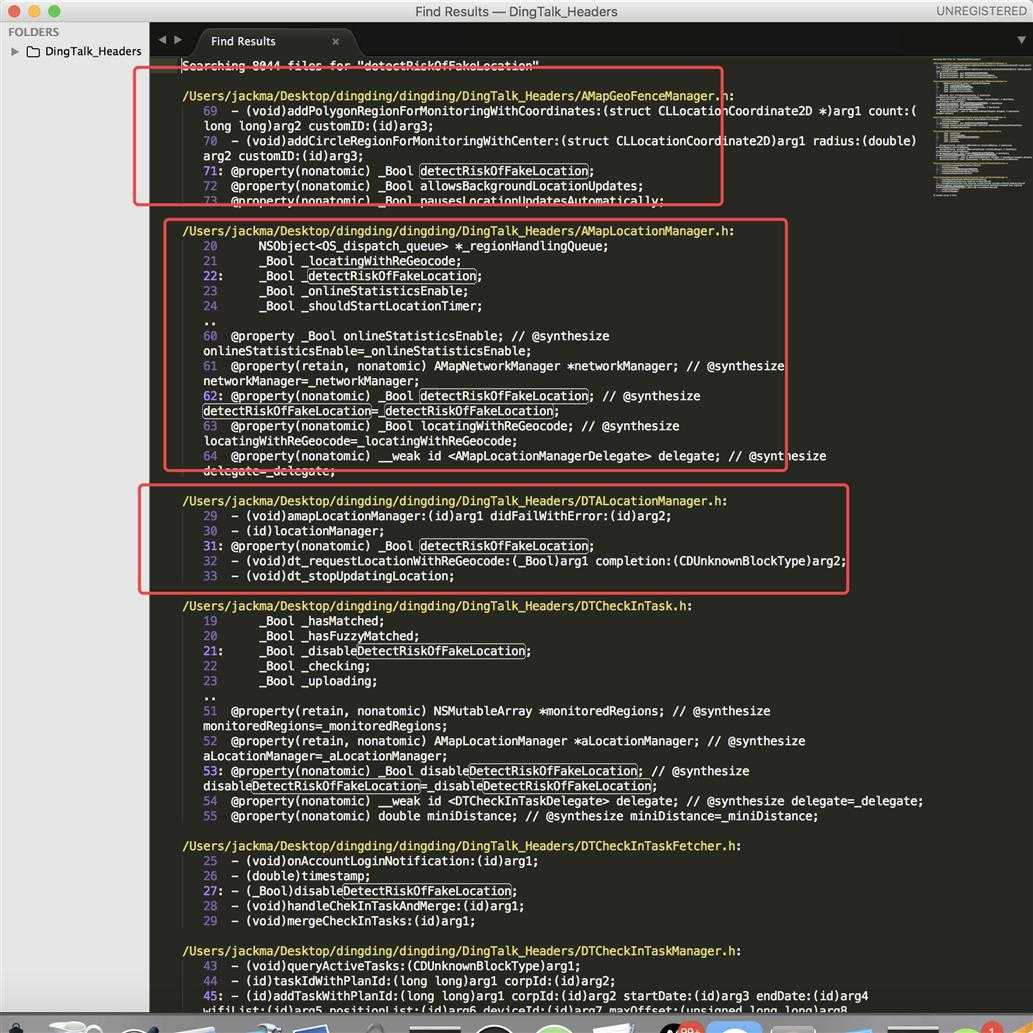
Task: Click line 54 DTCheckInTaskDelegate delegate property
Action: coord(563,802)
